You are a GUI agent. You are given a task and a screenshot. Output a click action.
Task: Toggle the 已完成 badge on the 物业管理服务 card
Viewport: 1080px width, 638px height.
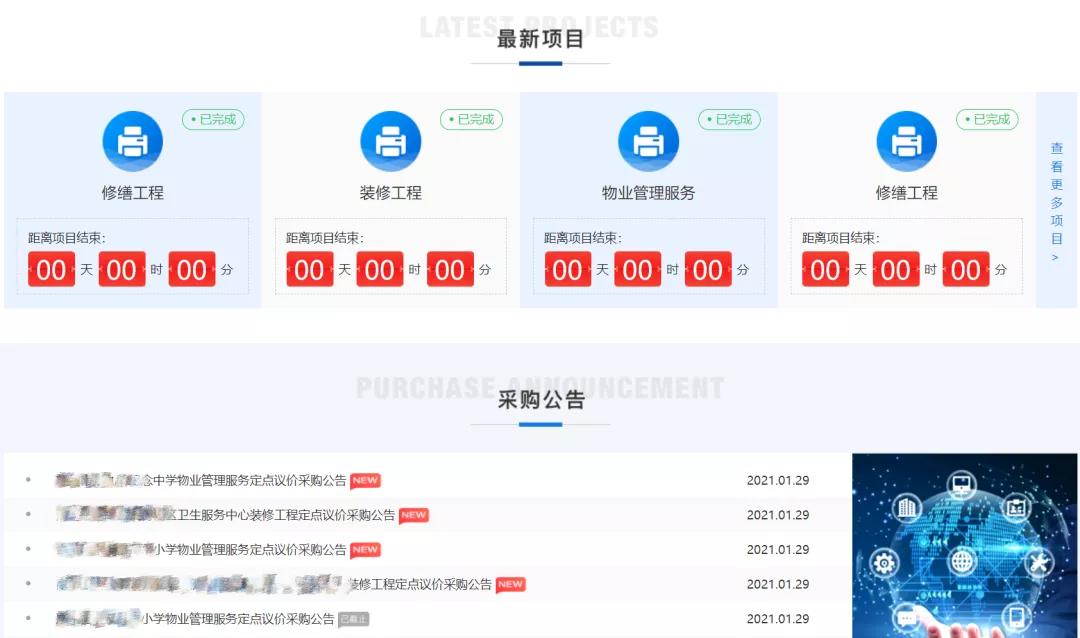[x=729, y=119]
